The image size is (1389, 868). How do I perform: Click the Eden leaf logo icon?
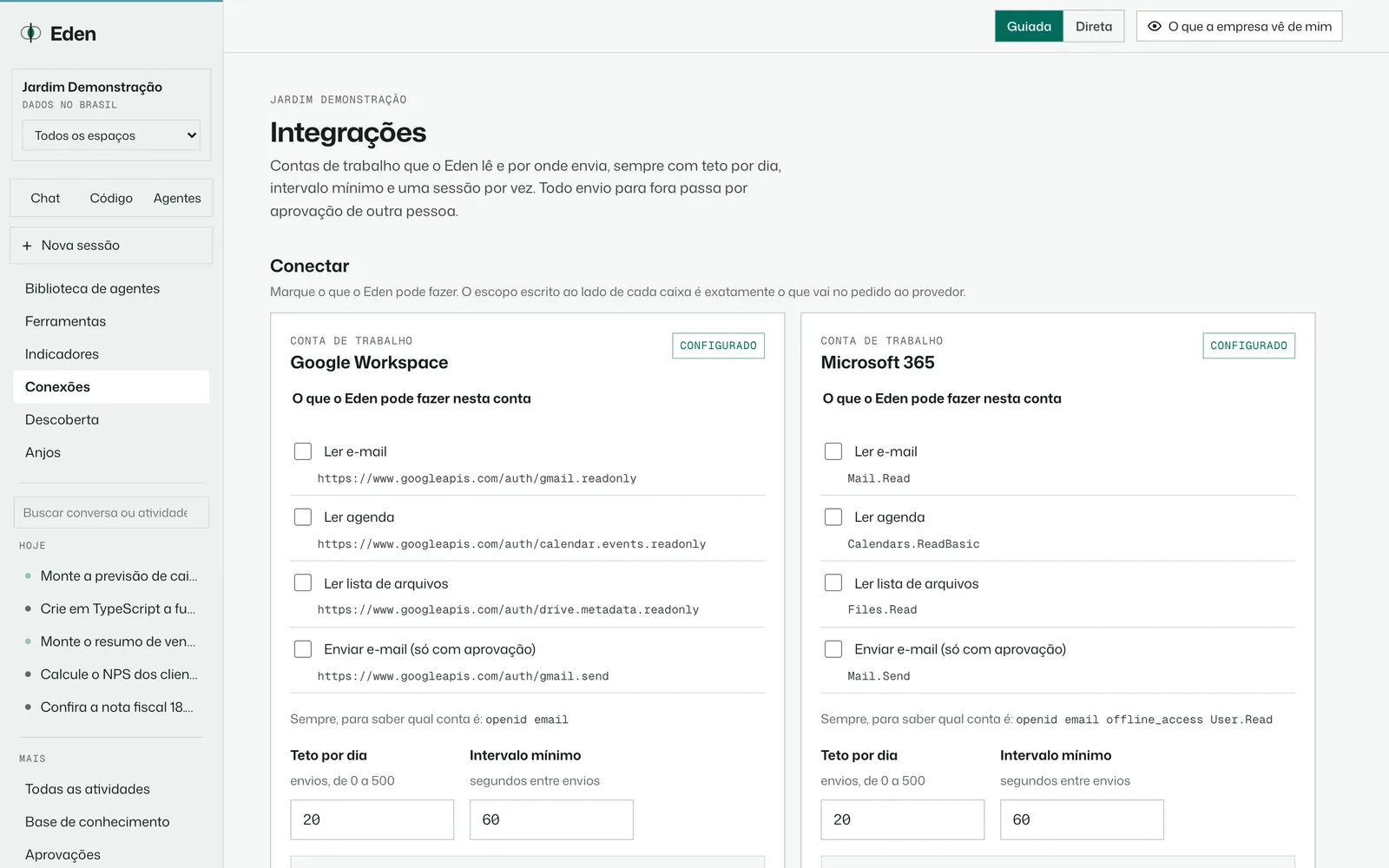click(x=30, y=33)
